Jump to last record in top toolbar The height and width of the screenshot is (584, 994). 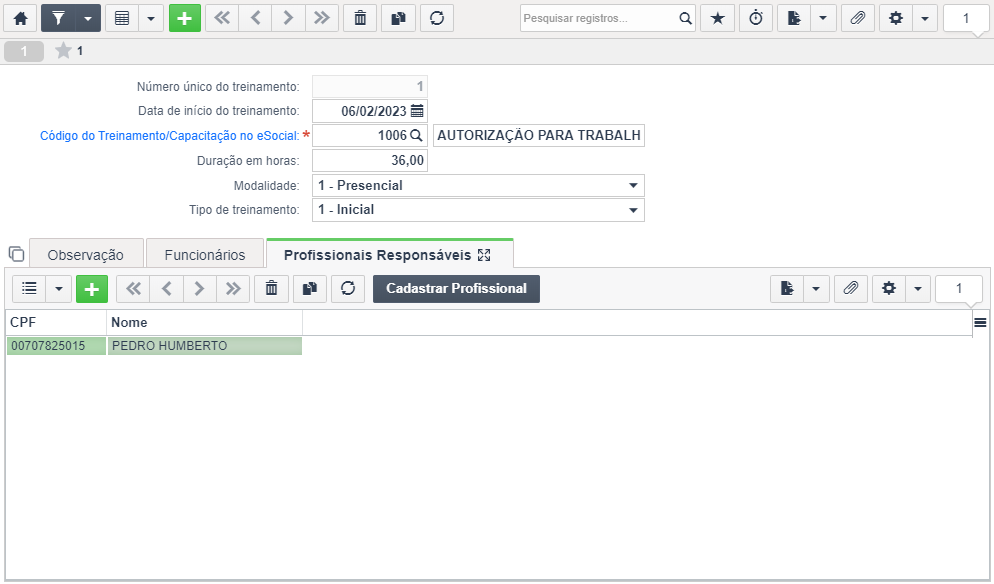coord(322,18)
